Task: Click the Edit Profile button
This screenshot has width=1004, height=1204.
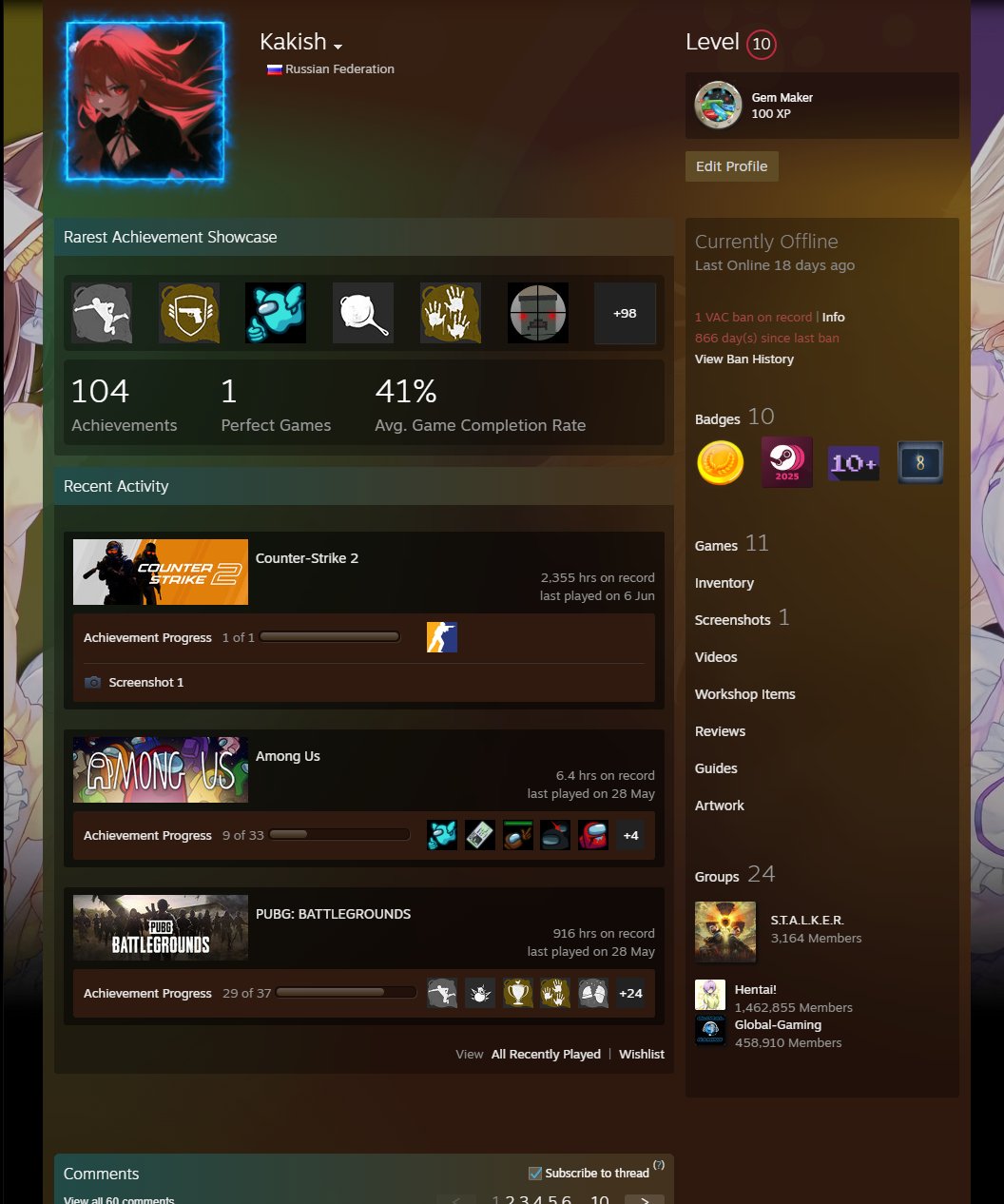Action: click(732, 166)
